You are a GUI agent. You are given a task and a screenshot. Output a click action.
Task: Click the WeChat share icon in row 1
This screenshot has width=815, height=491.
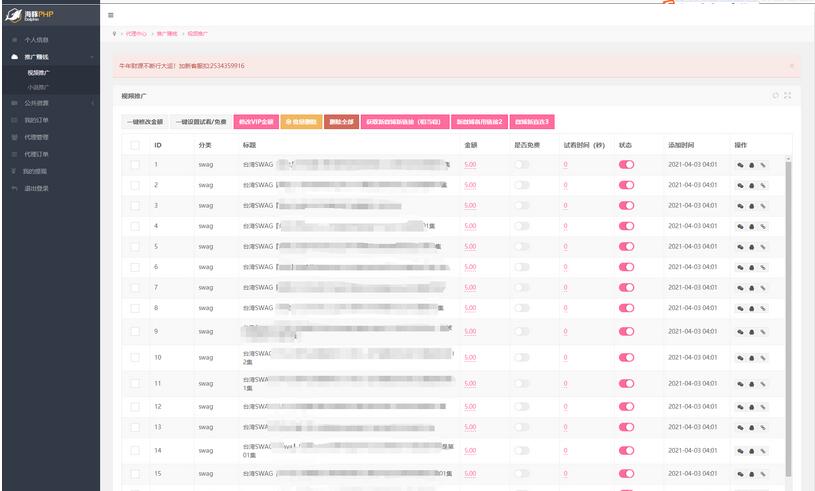(x=741, y=165)
